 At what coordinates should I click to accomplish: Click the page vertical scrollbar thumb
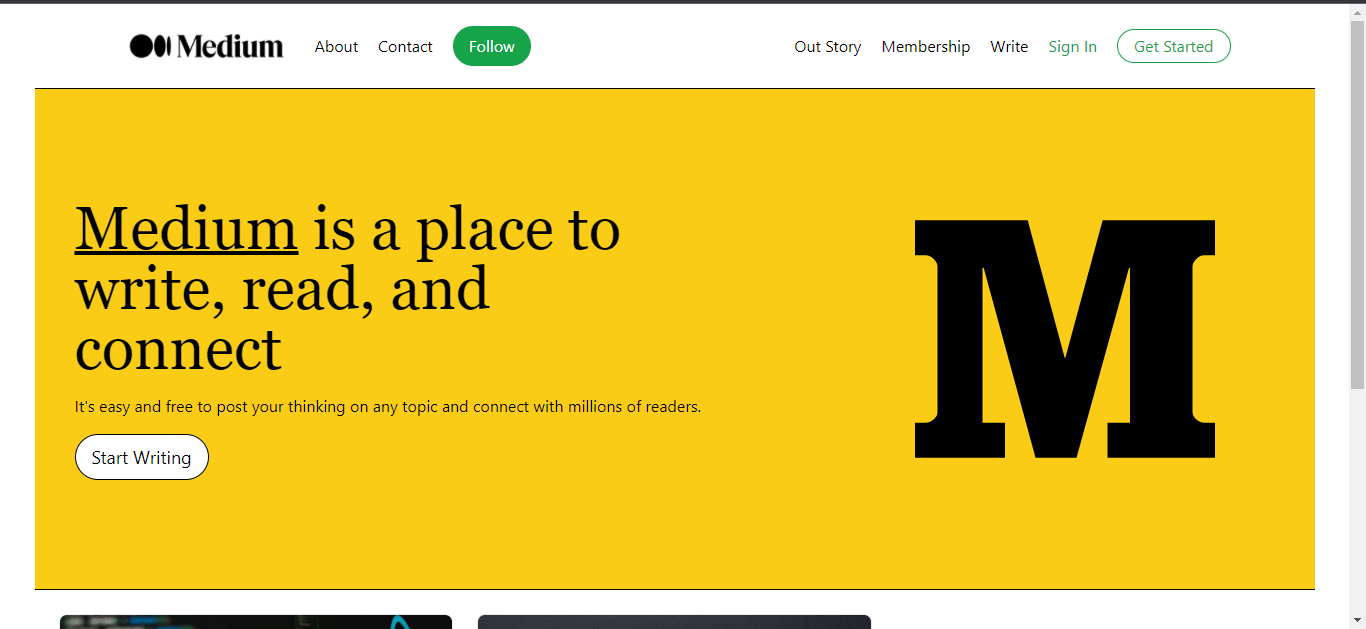[x=1357, y=204]
